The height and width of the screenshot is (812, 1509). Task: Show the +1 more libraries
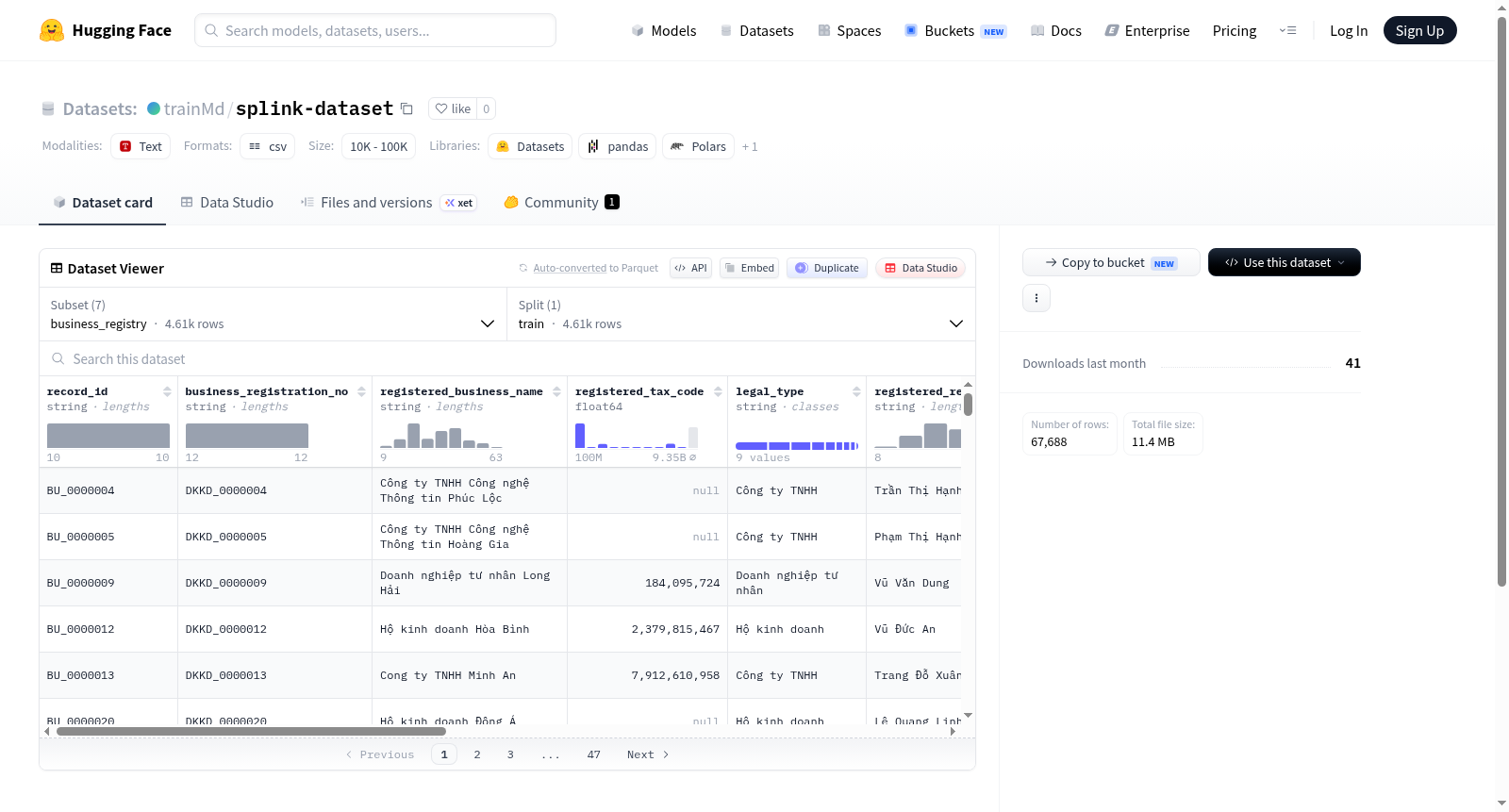(x=750, y=146)
